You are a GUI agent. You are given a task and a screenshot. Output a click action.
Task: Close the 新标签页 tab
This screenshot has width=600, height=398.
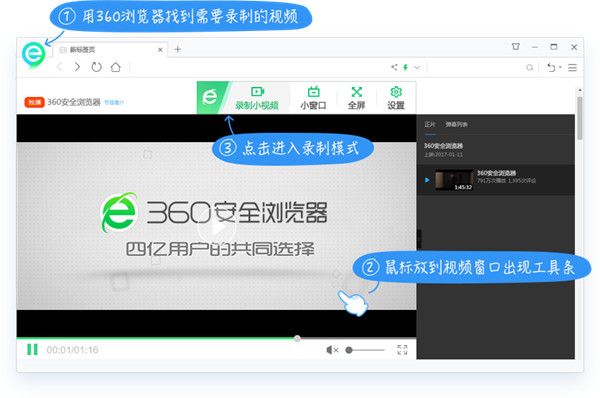pos(160,49)
